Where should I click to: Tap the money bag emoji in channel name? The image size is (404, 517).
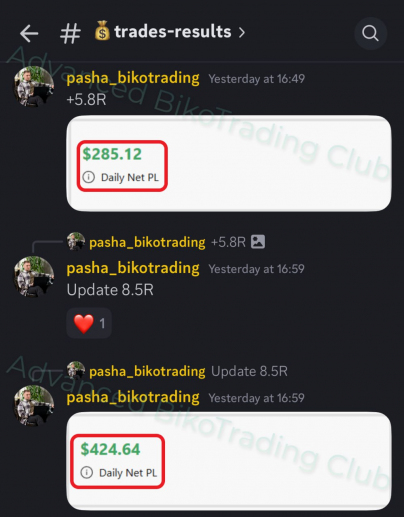[102, 31]
